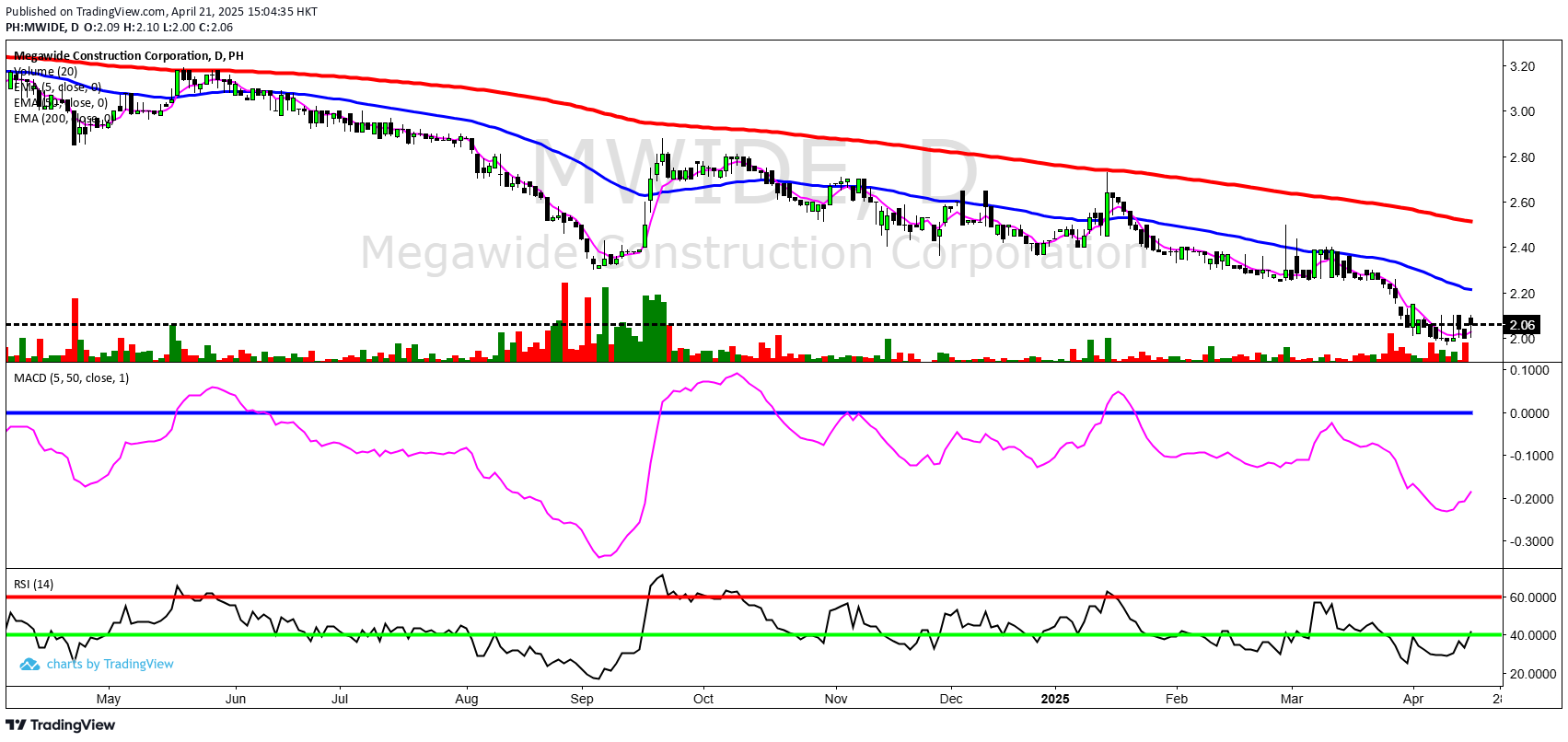
Task: Click the TradingView logo at bottom left
Action: point(61,725)
